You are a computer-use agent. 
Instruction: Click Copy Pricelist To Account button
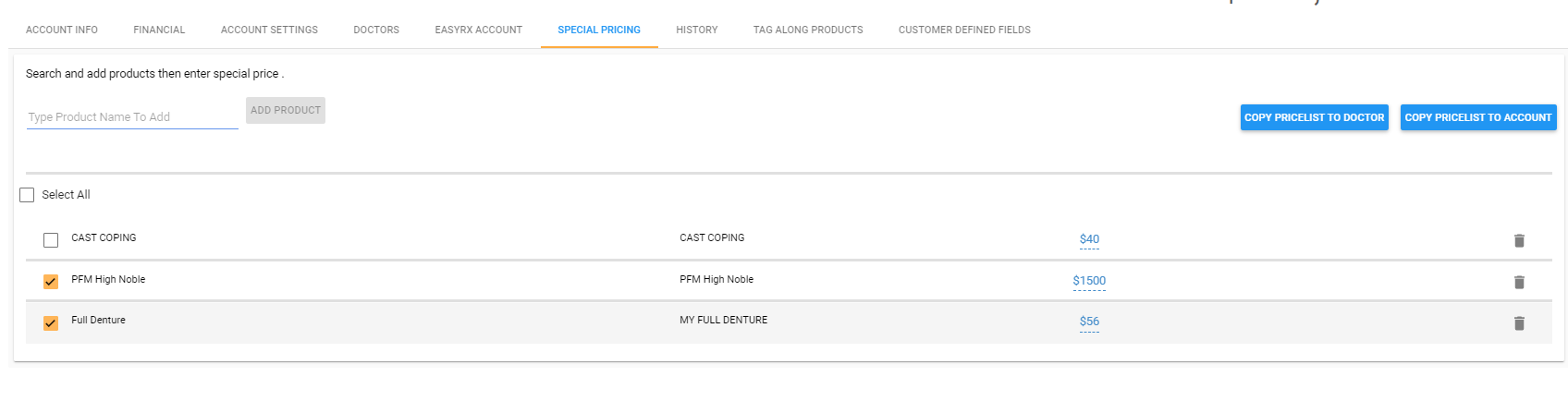point(1477,117)
